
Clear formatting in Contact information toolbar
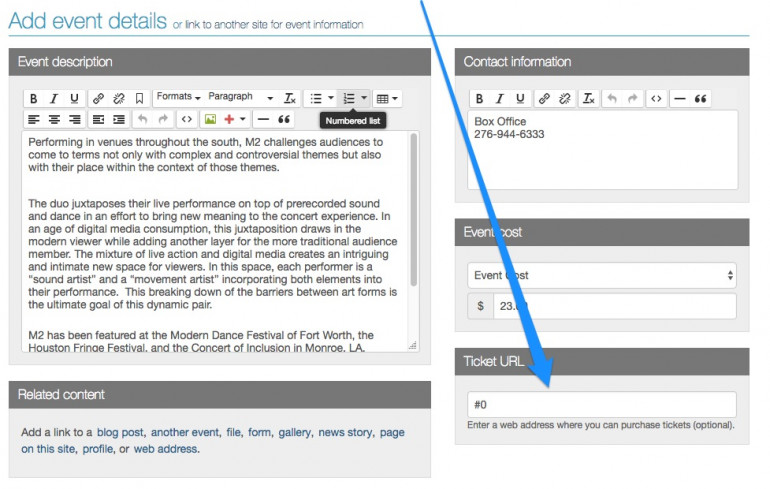[588, 99]
